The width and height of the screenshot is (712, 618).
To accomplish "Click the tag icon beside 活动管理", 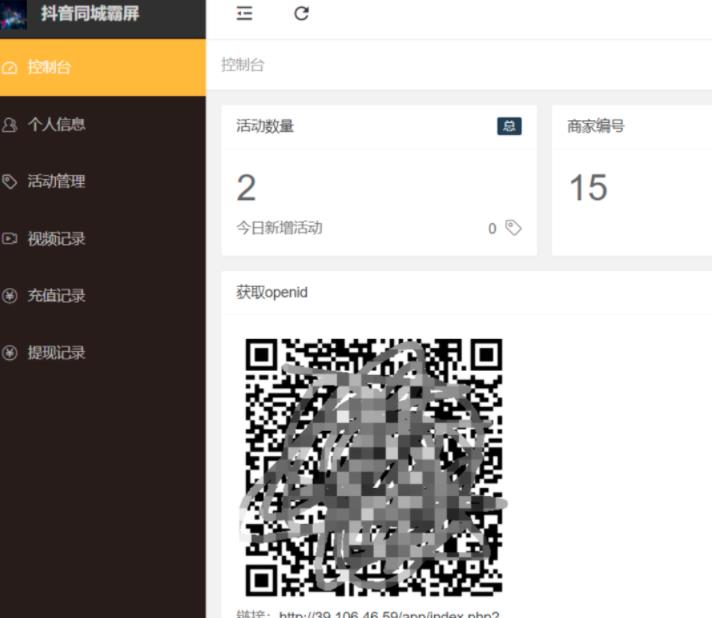I will [10, 182].
